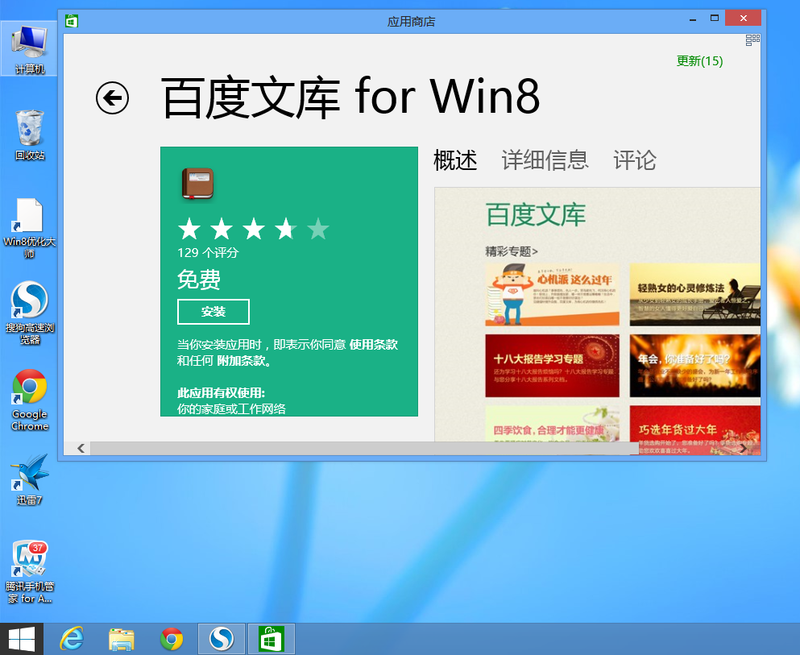
Task: Open the Store window menu icon in title bar
Action: coord(71,21)
